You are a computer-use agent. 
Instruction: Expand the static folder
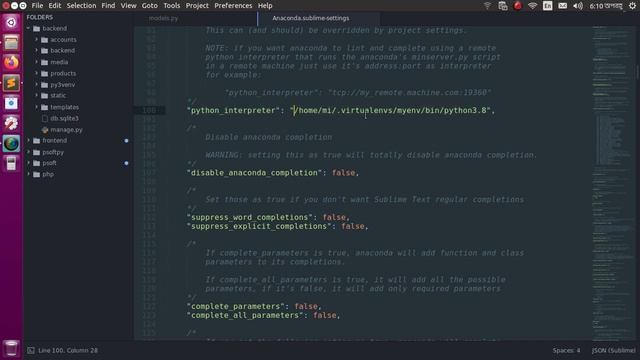click(x=37, y=96)
